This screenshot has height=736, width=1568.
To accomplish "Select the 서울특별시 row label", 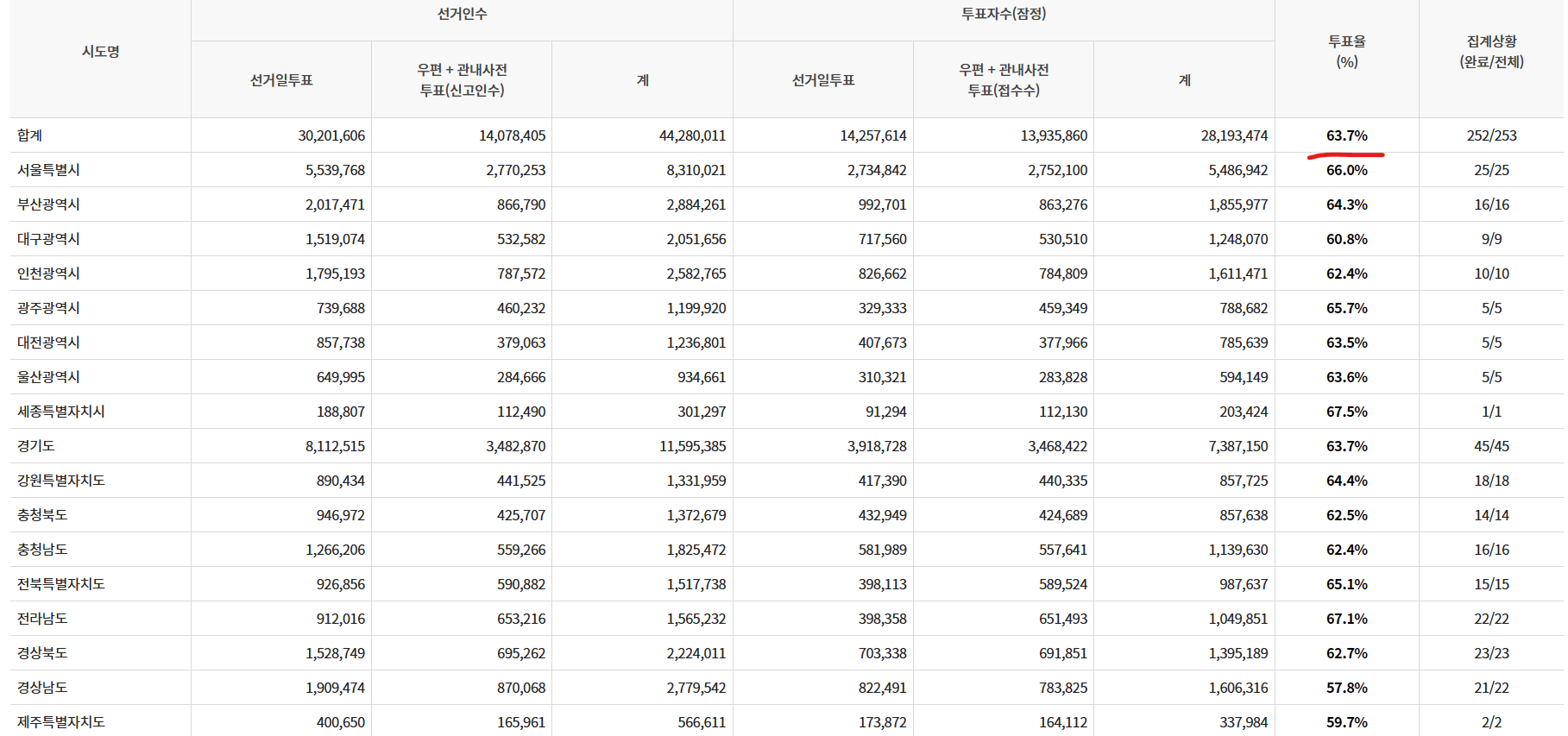I will click(48, 170).
